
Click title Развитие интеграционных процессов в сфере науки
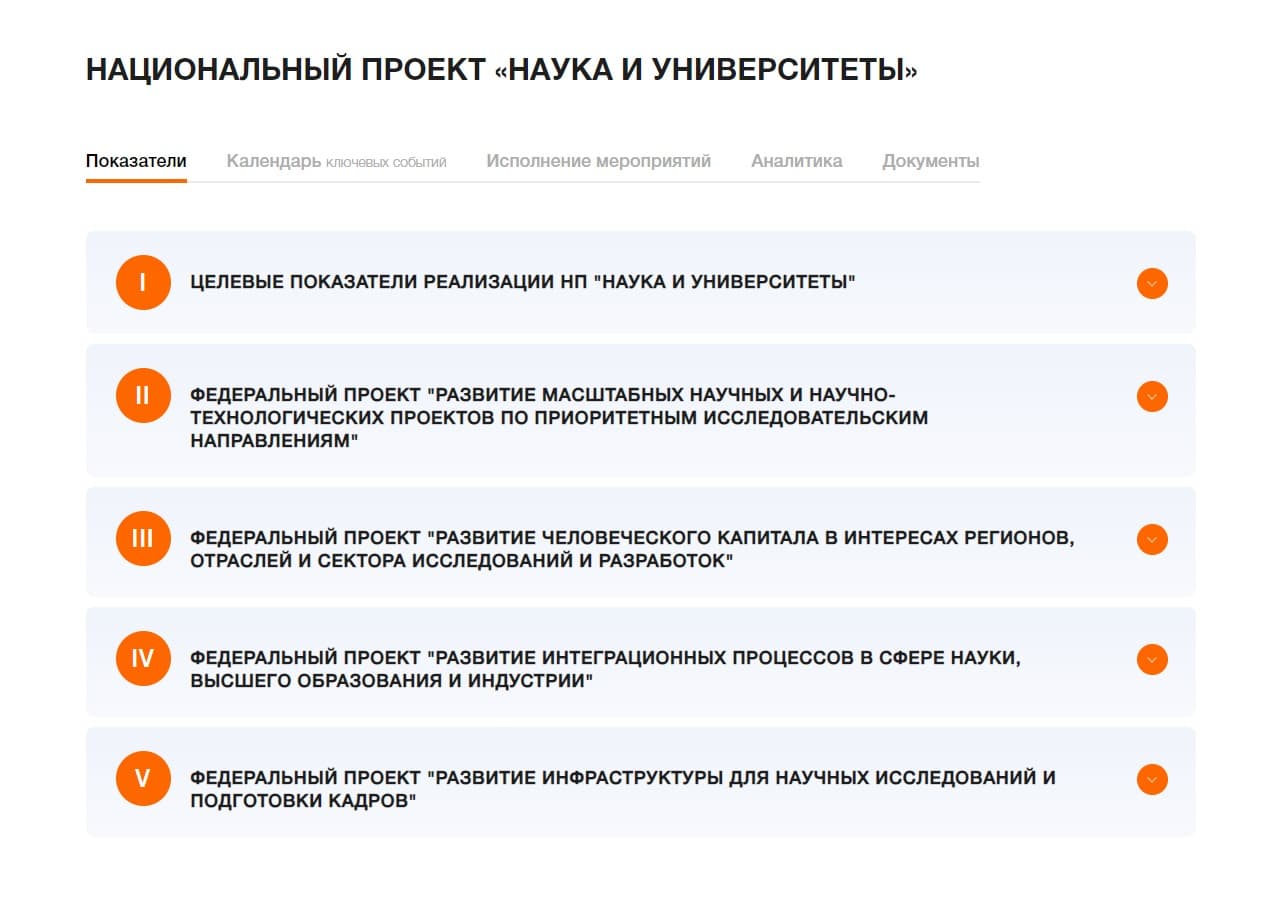click(605, 670)
